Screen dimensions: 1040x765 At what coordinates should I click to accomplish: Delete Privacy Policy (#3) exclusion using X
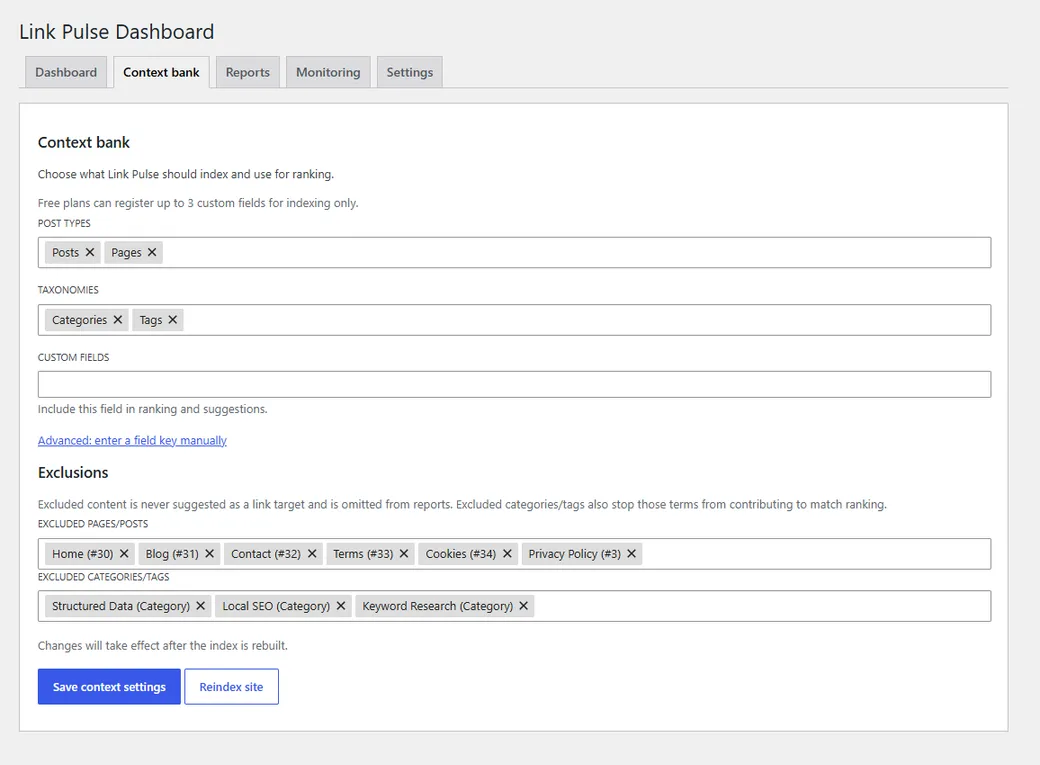631,553
